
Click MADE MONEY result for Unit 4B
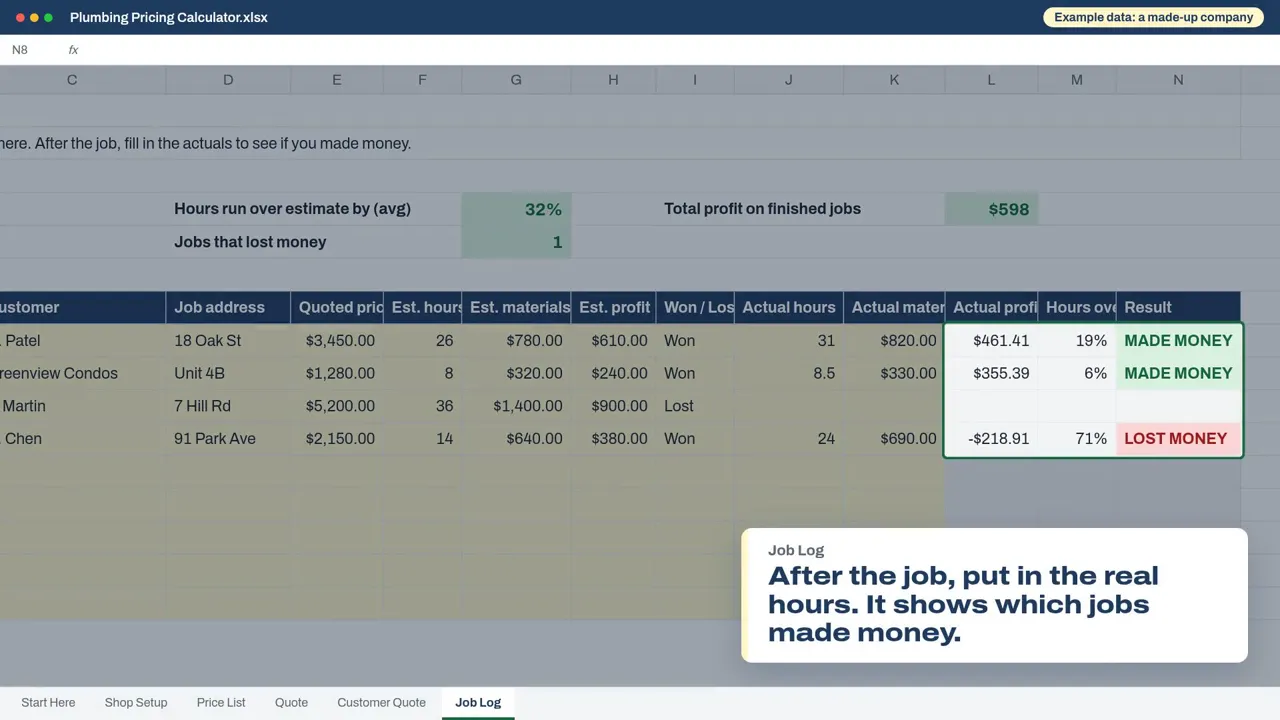click(x=1178, y=373)
